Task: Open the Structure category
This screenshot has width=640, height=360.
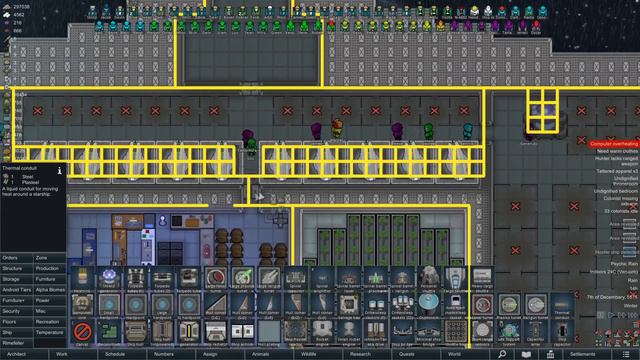Action: [x=17, y=269]
